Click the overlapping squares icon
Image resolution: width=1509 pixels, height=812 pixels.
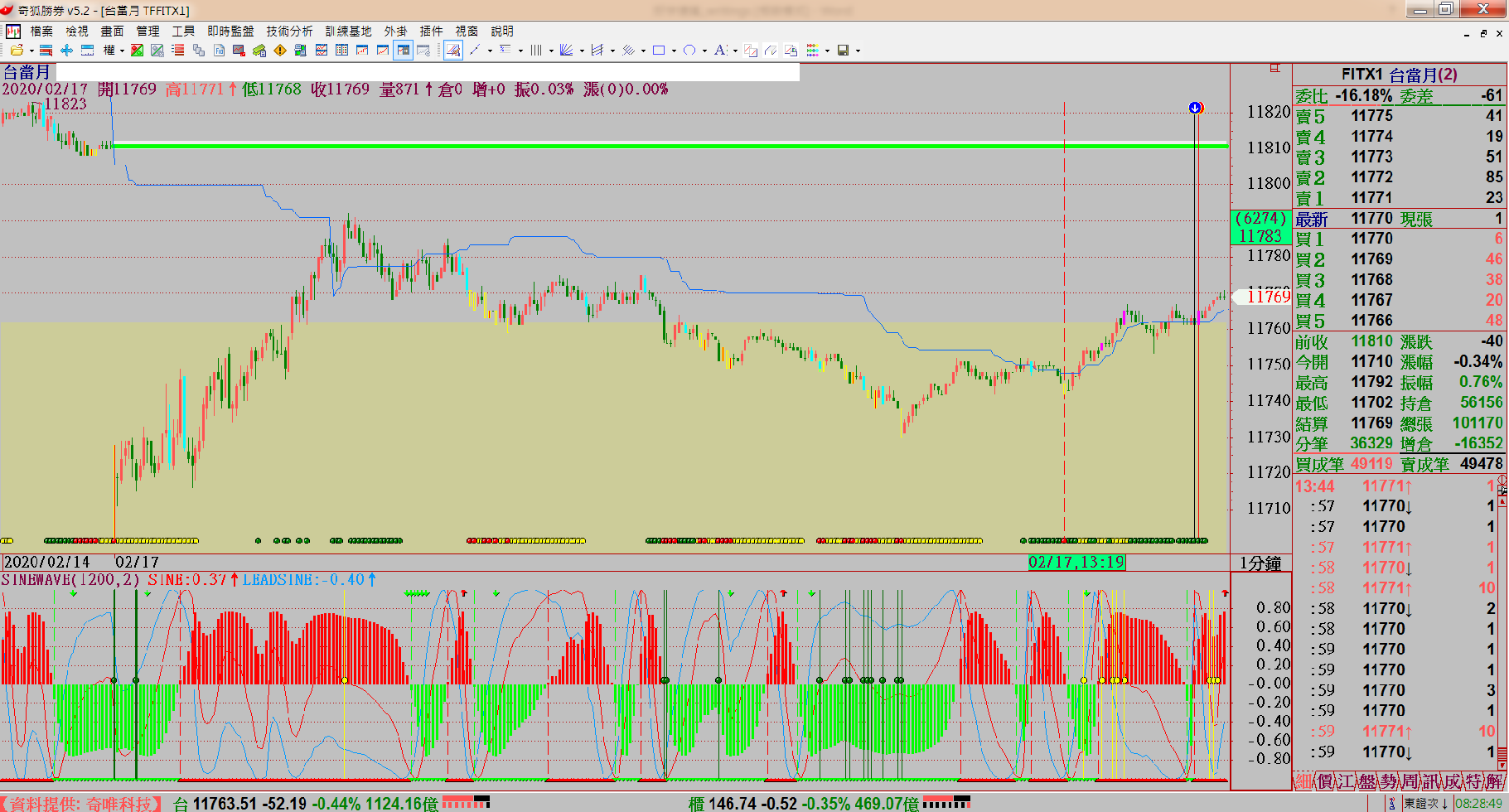[x=198, y=51]
